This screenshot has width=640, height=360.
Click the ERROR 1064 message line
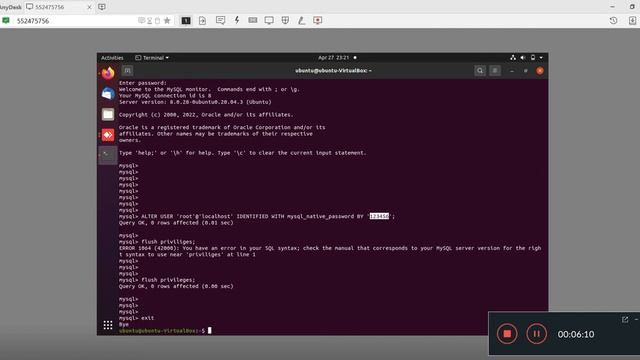[x=330, y=248]
